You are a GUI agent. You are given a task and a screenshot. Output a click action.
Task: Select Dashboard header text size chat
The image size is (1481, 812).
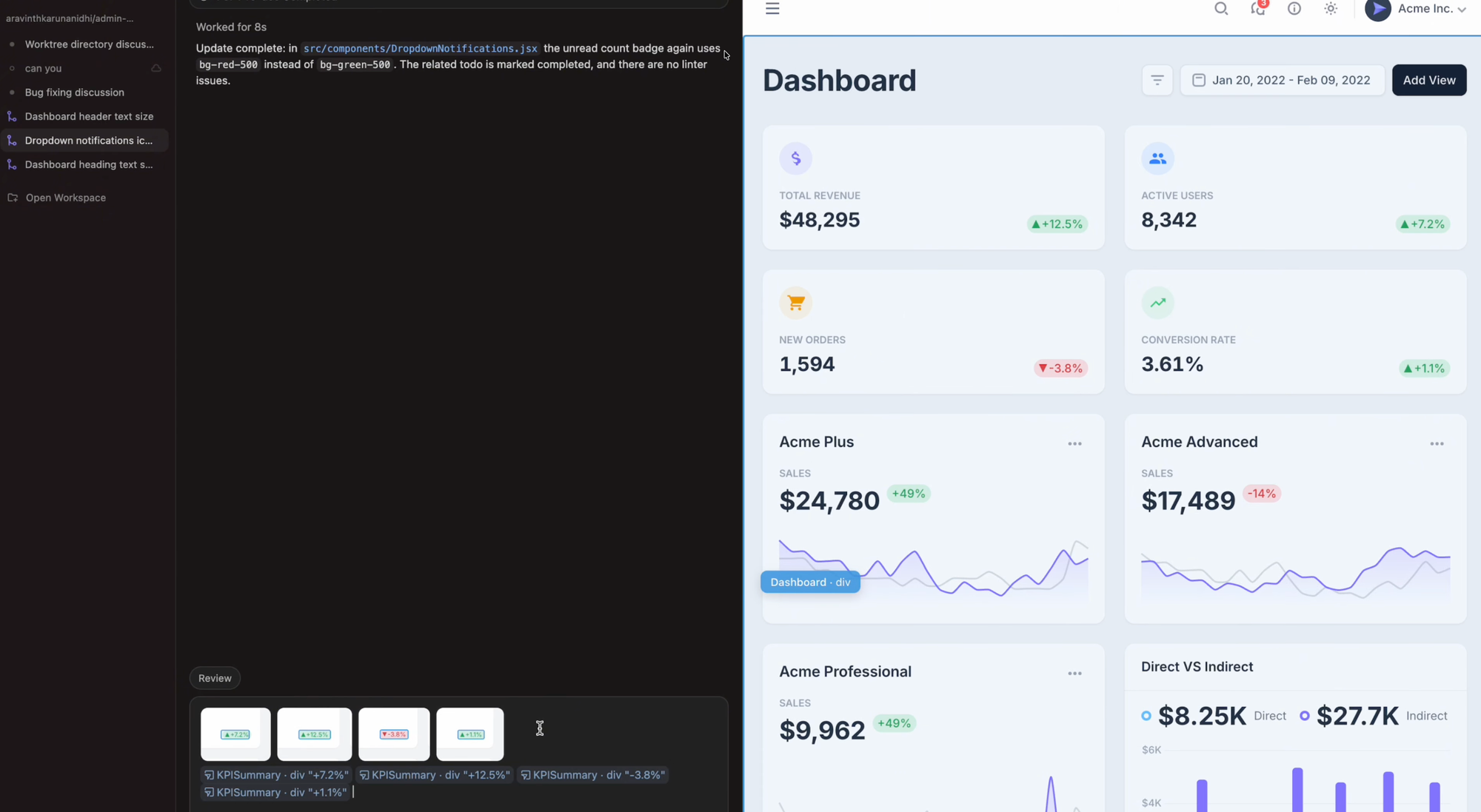89,116
